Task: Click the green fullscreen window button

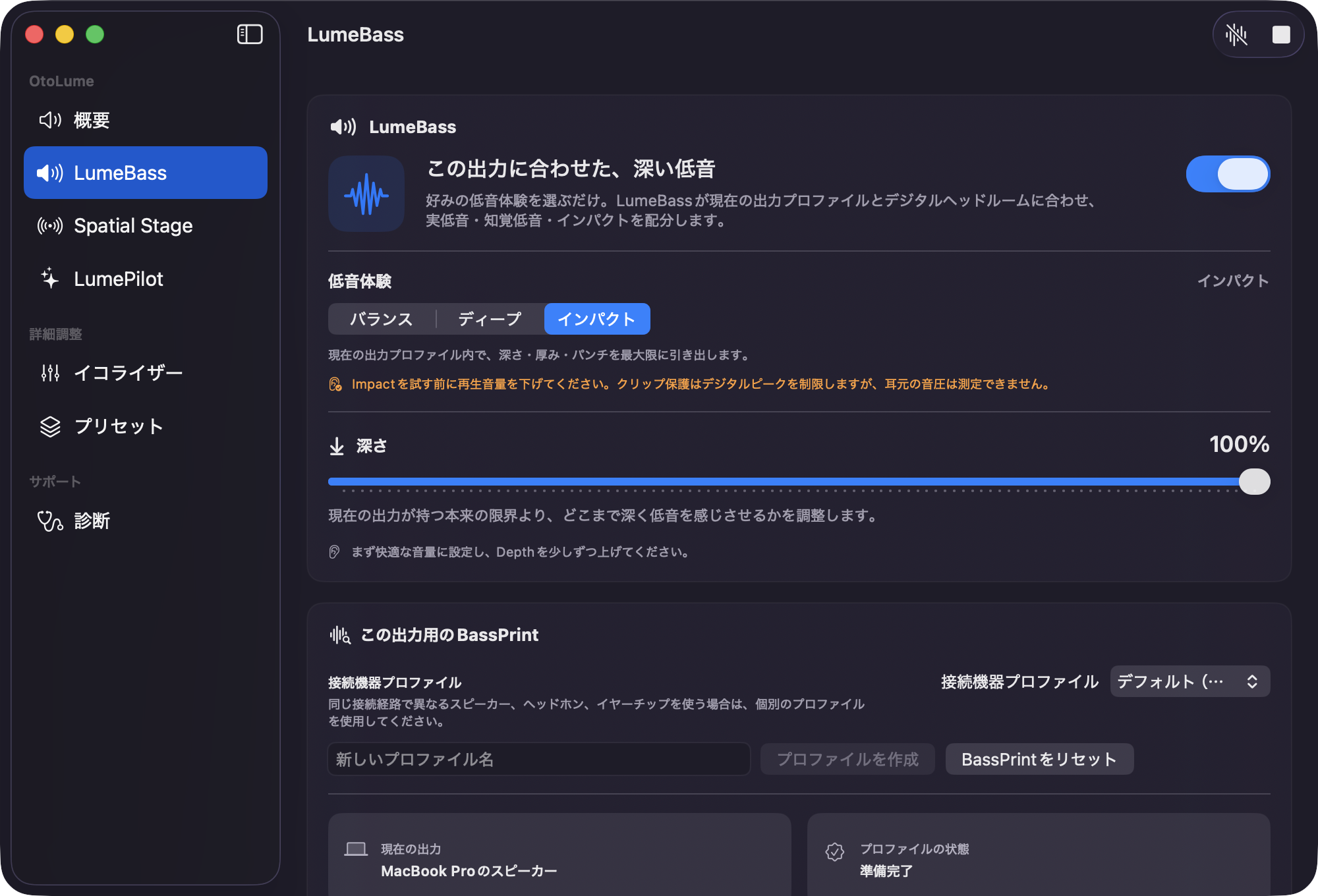Action: pos(95,34)
